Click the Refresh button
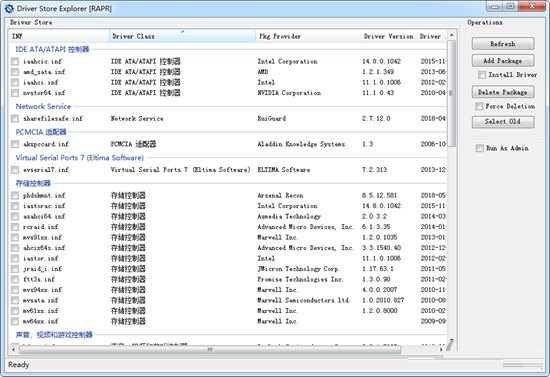This screenshot has height=377, width=550. 503,44
